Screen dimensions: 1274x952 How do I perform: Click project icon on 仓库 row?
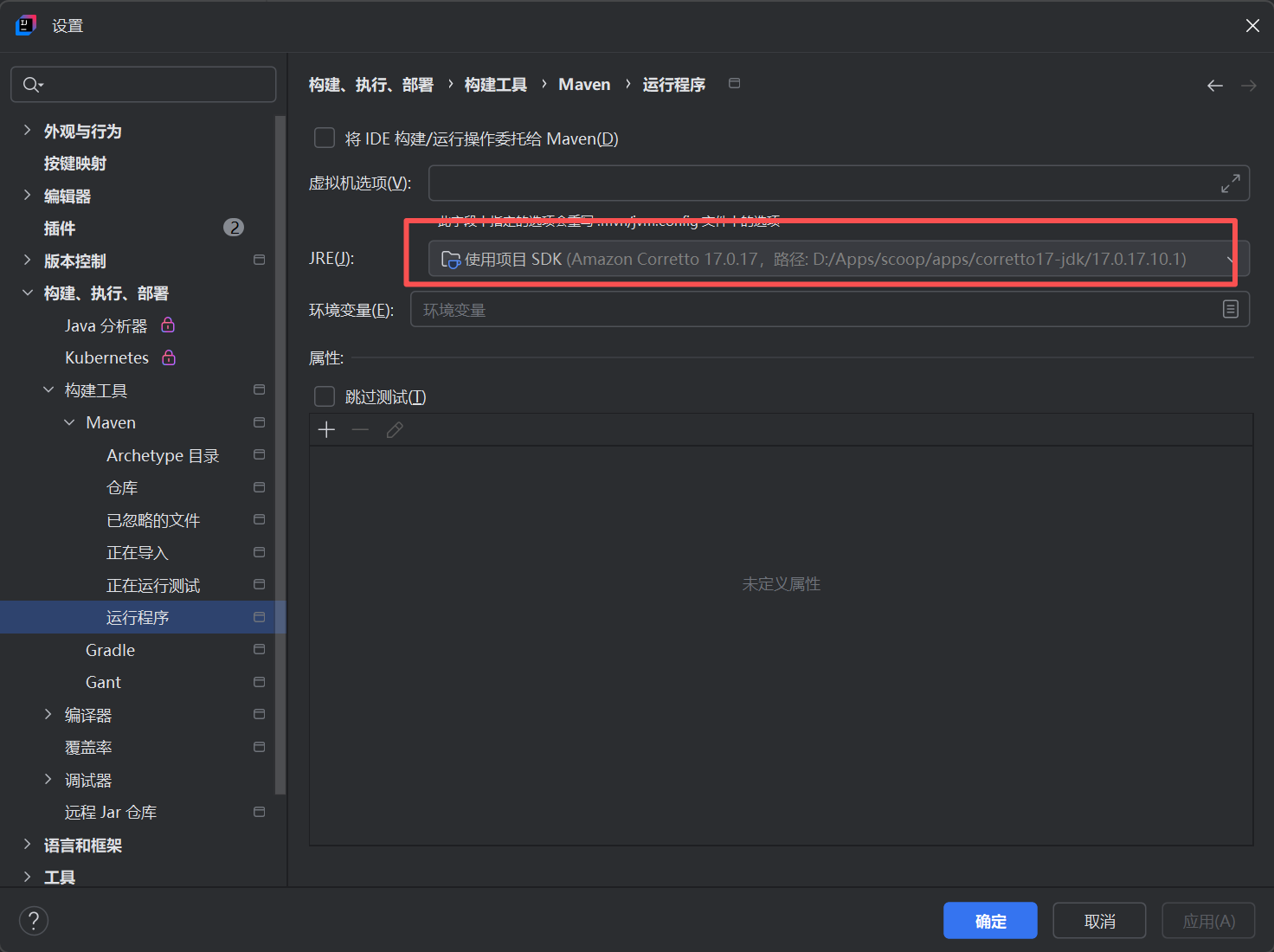click(x=259, y=487)
